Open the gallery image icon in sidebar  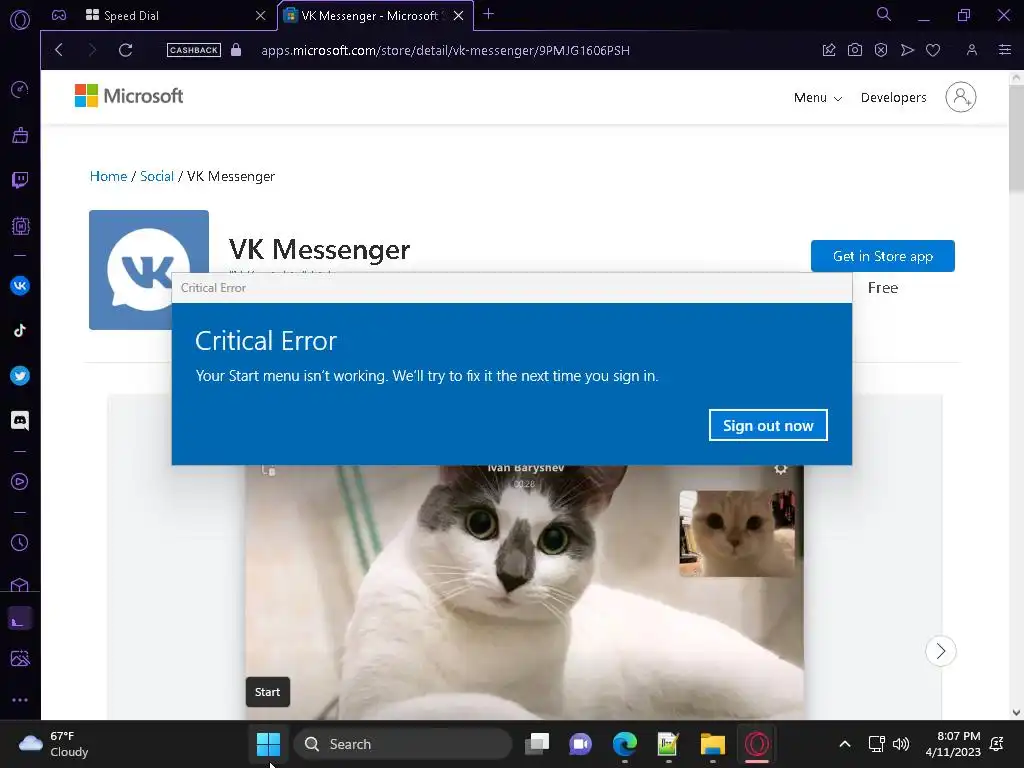tap(20, 658)
